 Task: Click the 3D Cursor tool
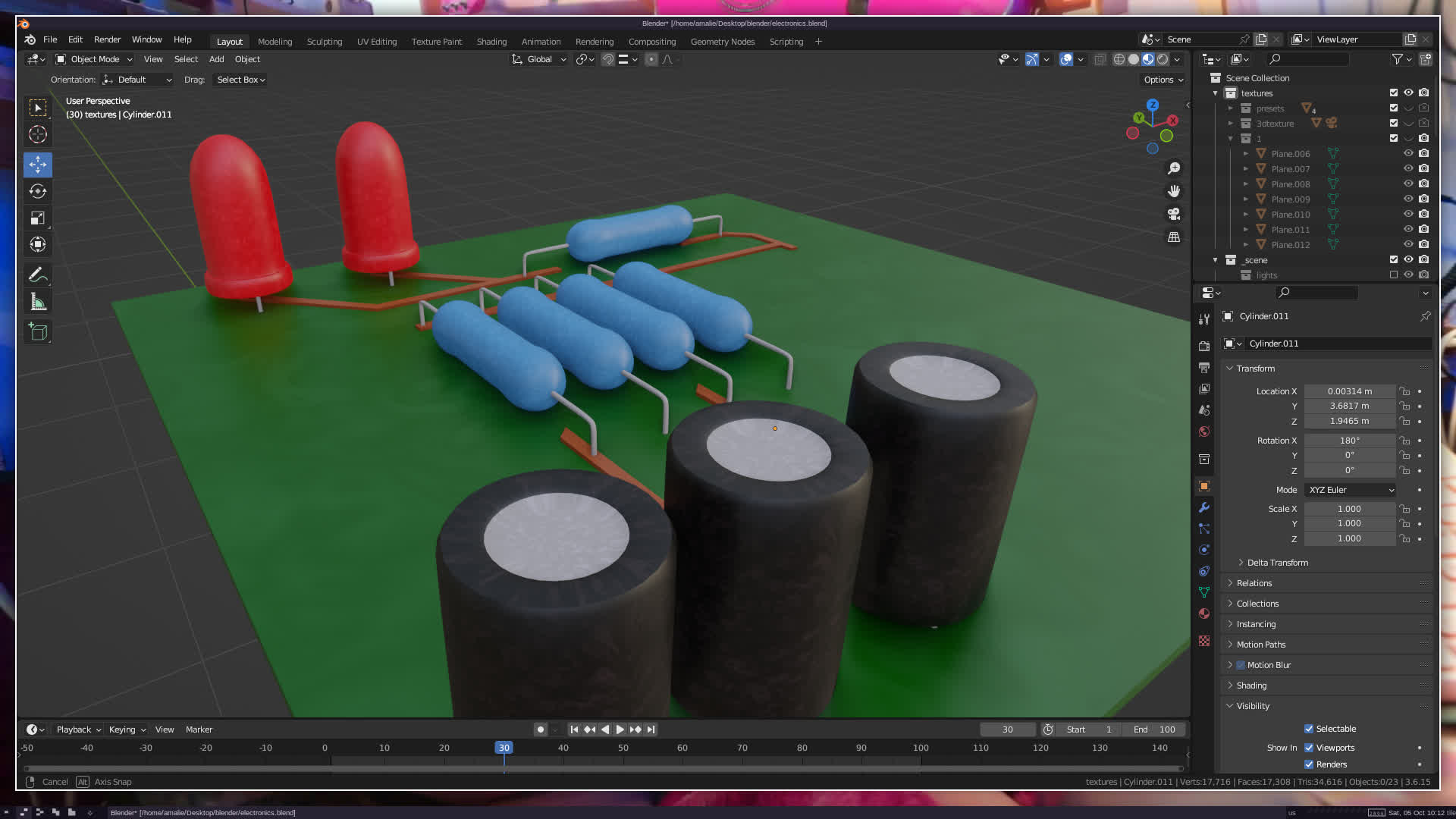tap(38, 135)
